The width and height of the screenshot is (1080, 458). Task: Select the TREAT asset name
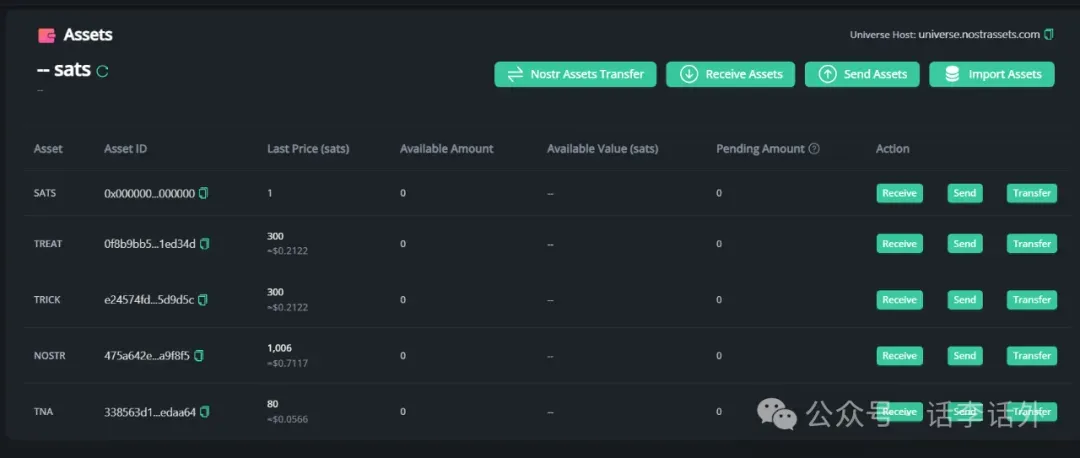pyautogui.click(x=47, y=244)
